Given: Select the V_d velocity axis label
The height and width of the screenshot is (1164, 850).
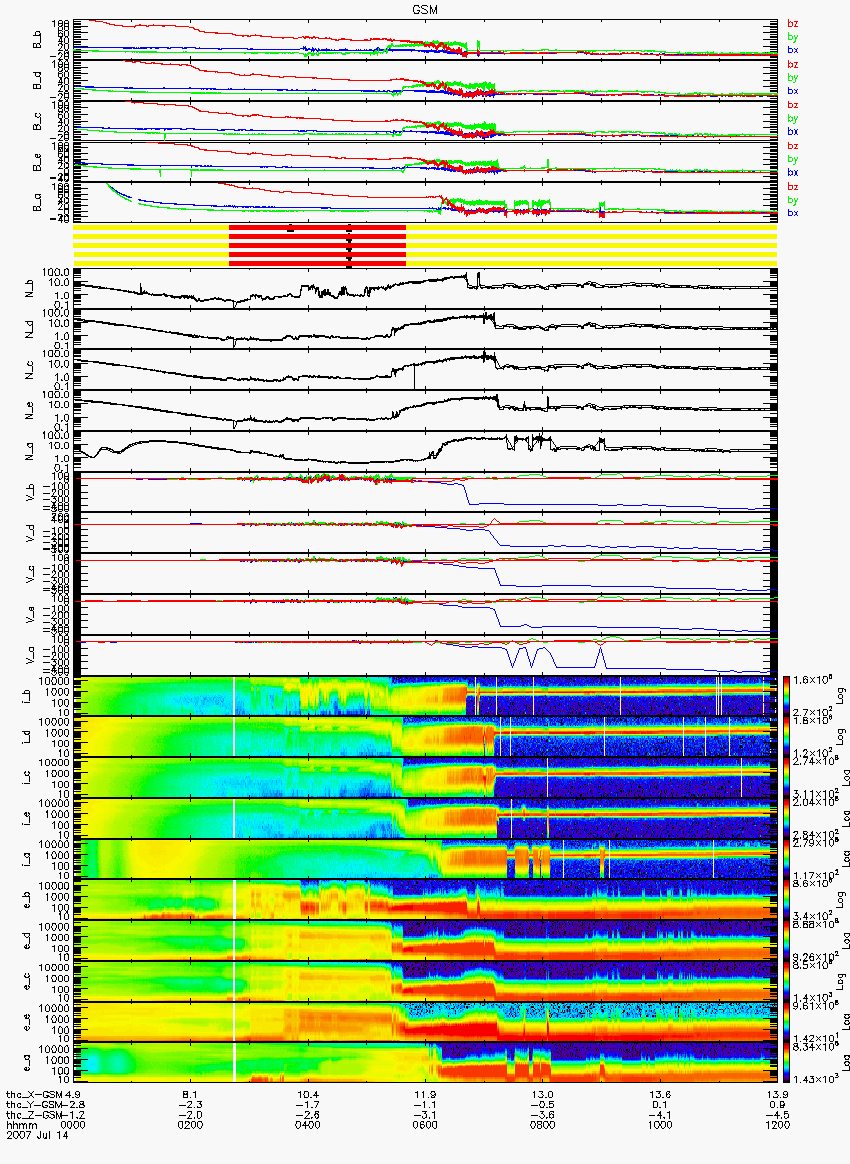Looking at the screenshot, I should 30,533.
